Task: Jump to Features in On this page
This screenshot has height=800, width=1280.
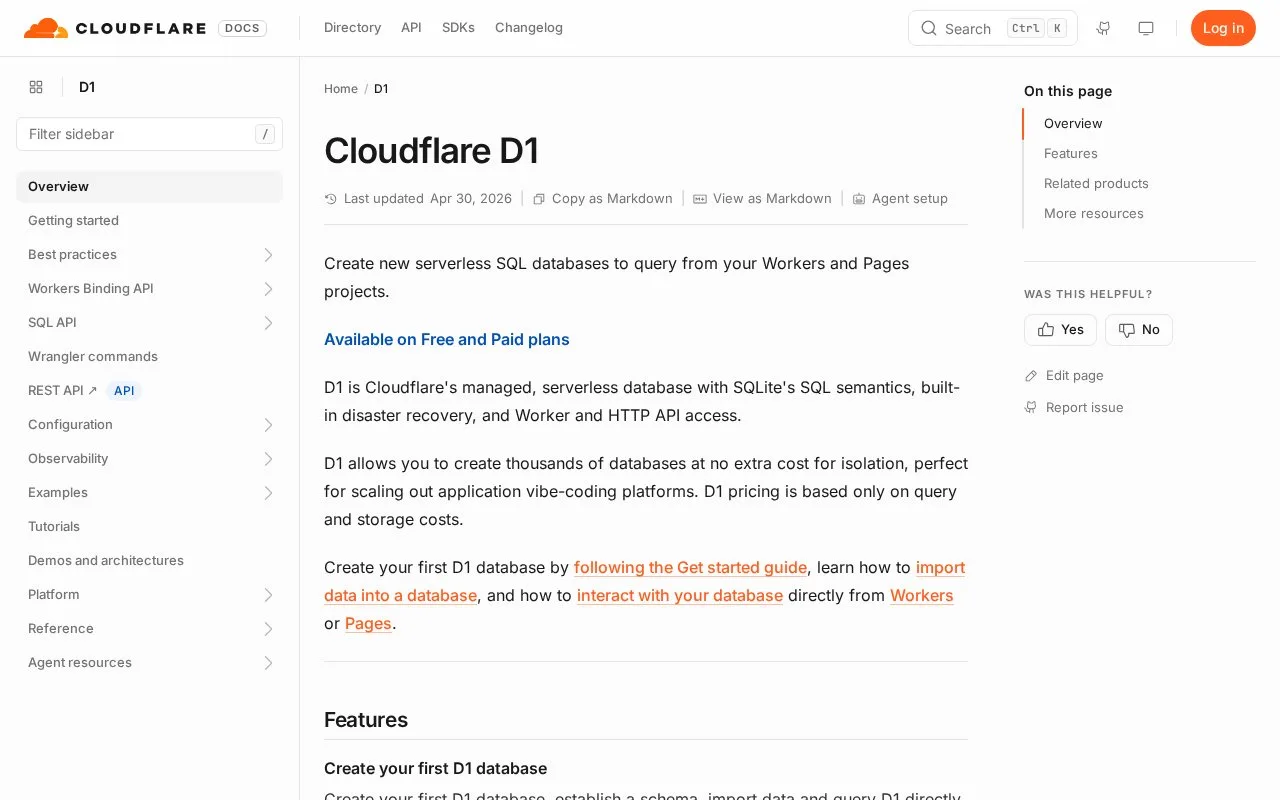Action: coord(1071,153)
